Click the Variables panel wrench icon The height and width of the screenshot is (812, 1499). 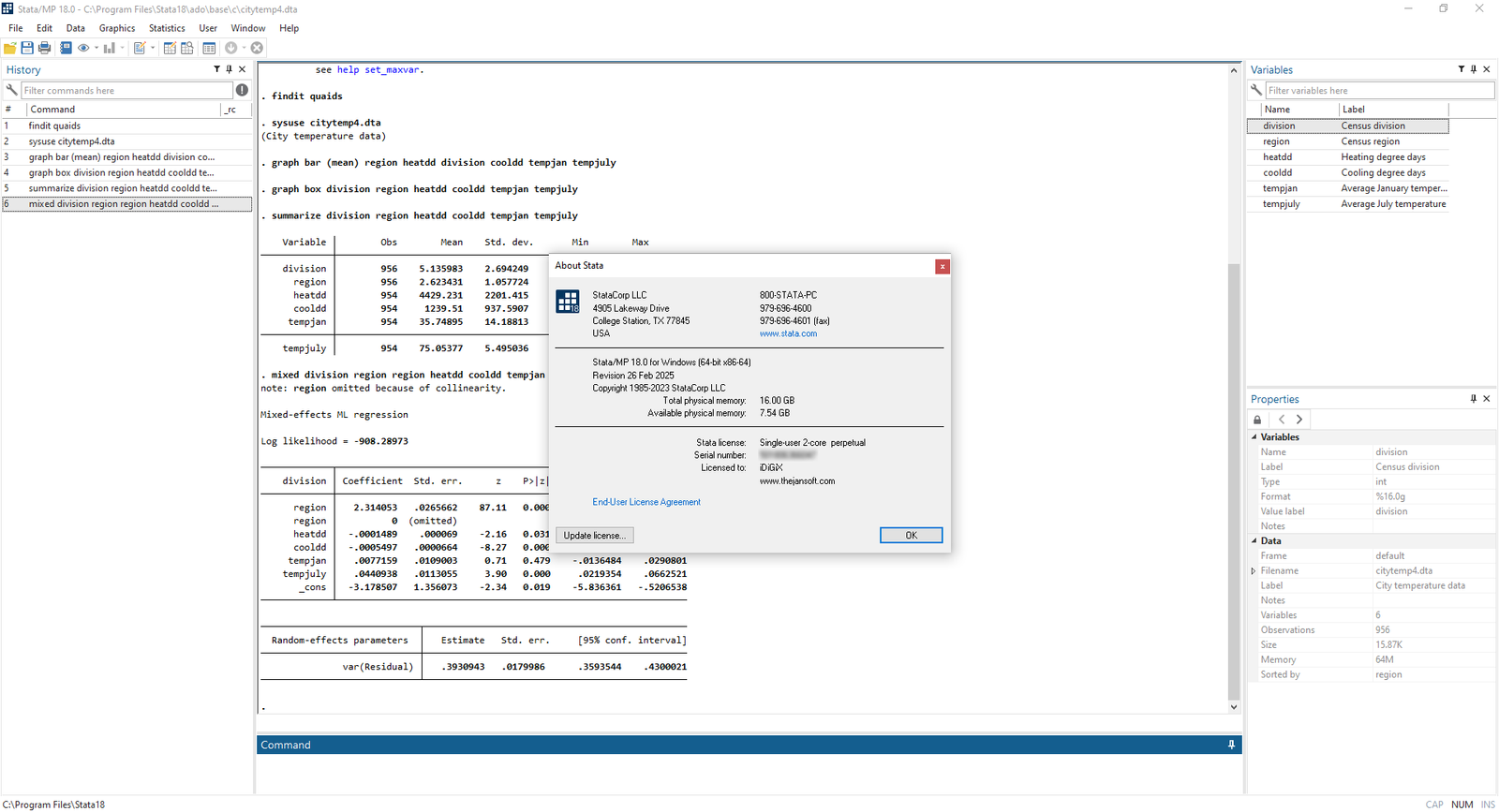pos(1256,90)
